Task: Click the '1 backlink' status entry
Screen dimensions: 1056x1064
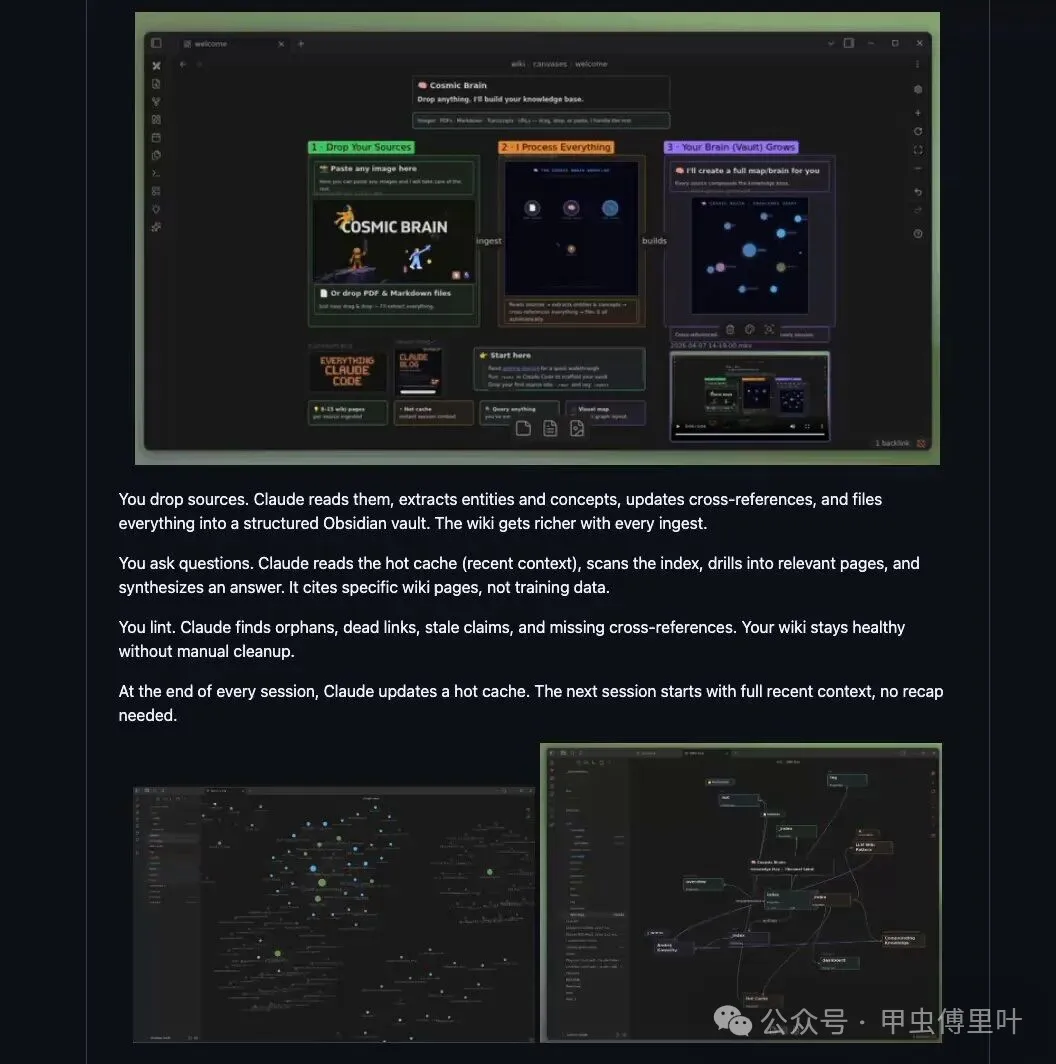Action: click(x=892, y=443)
